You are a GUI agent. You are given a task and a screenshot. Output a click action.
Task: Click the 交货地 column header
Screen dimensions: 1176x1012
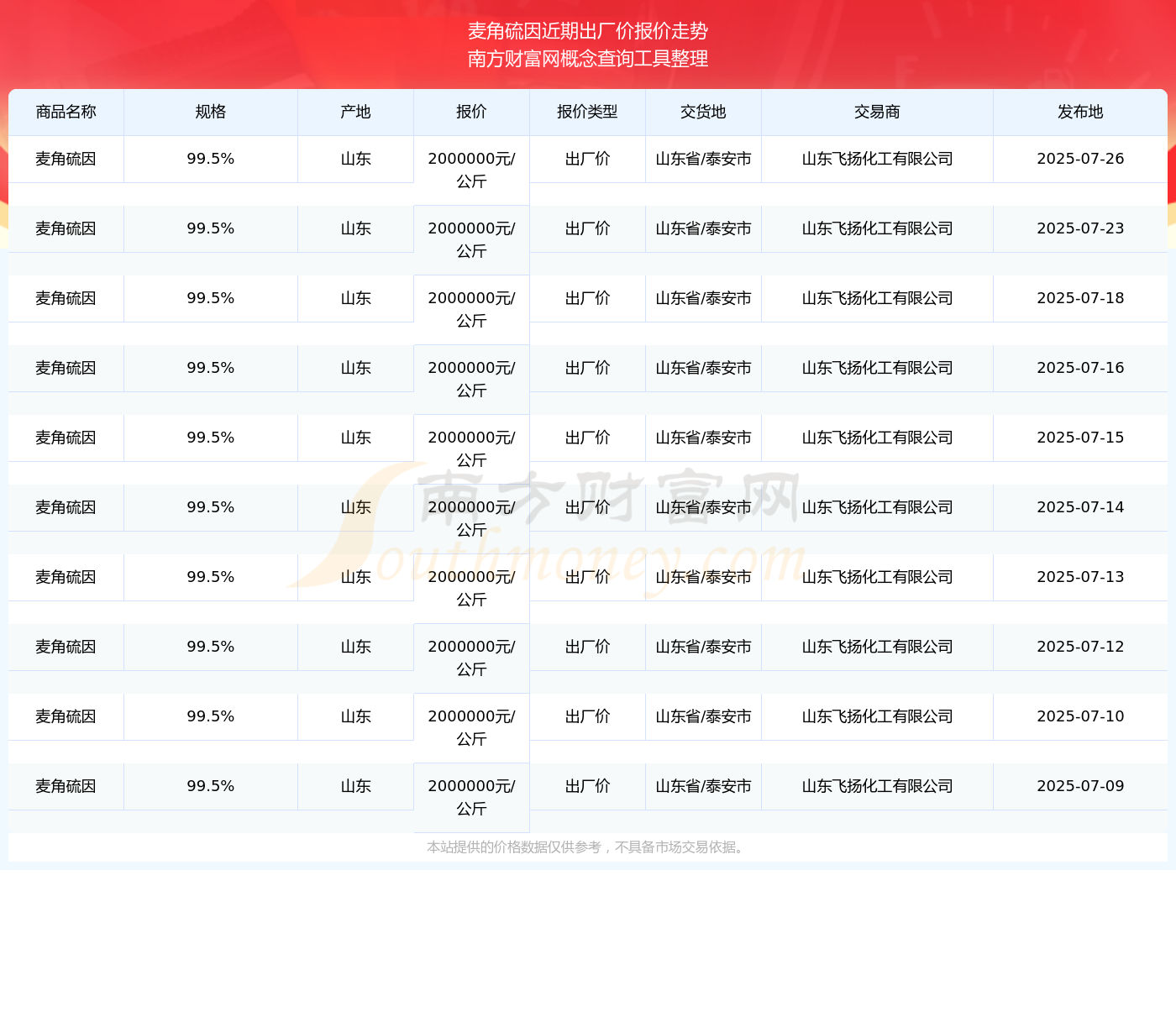tap(703, 112)
